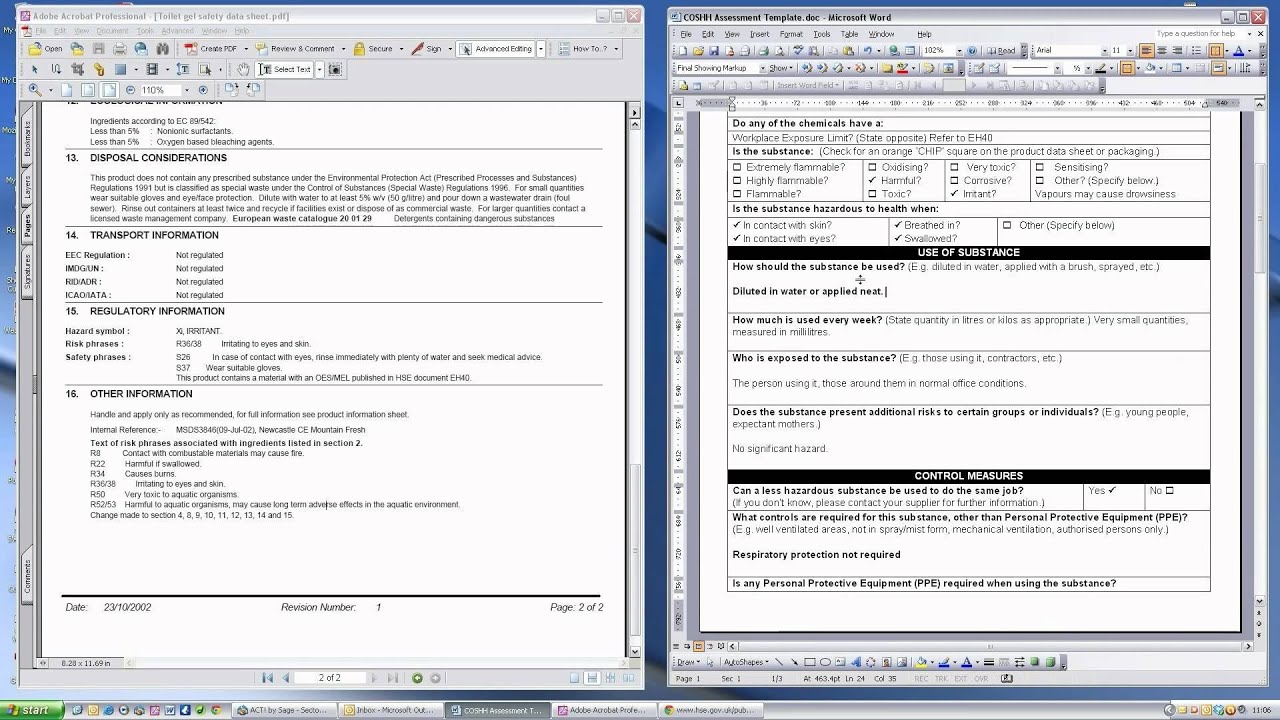Click the 110% zoom level field

160,89
